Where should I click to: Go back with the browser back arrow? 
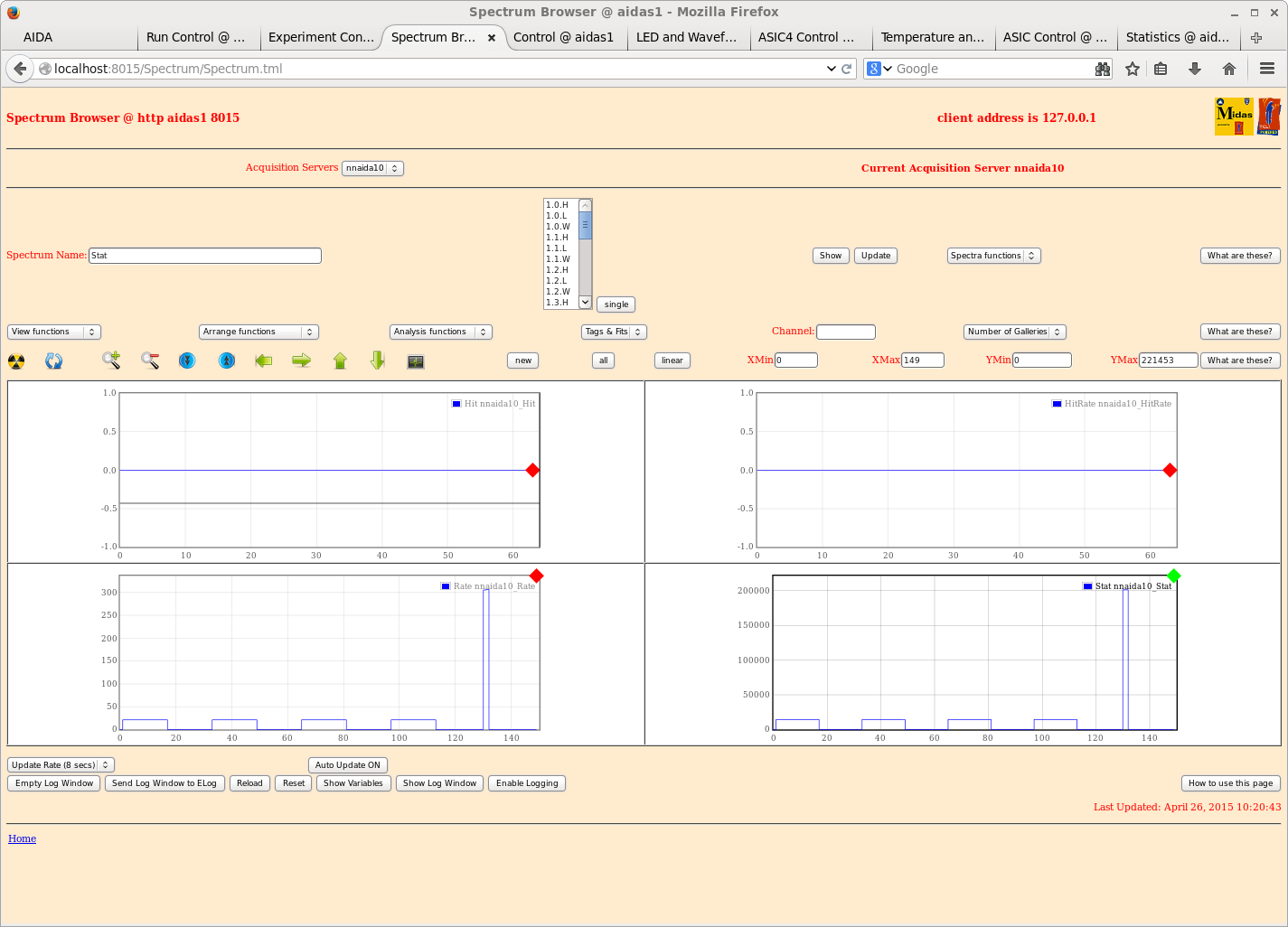(20, 69)
